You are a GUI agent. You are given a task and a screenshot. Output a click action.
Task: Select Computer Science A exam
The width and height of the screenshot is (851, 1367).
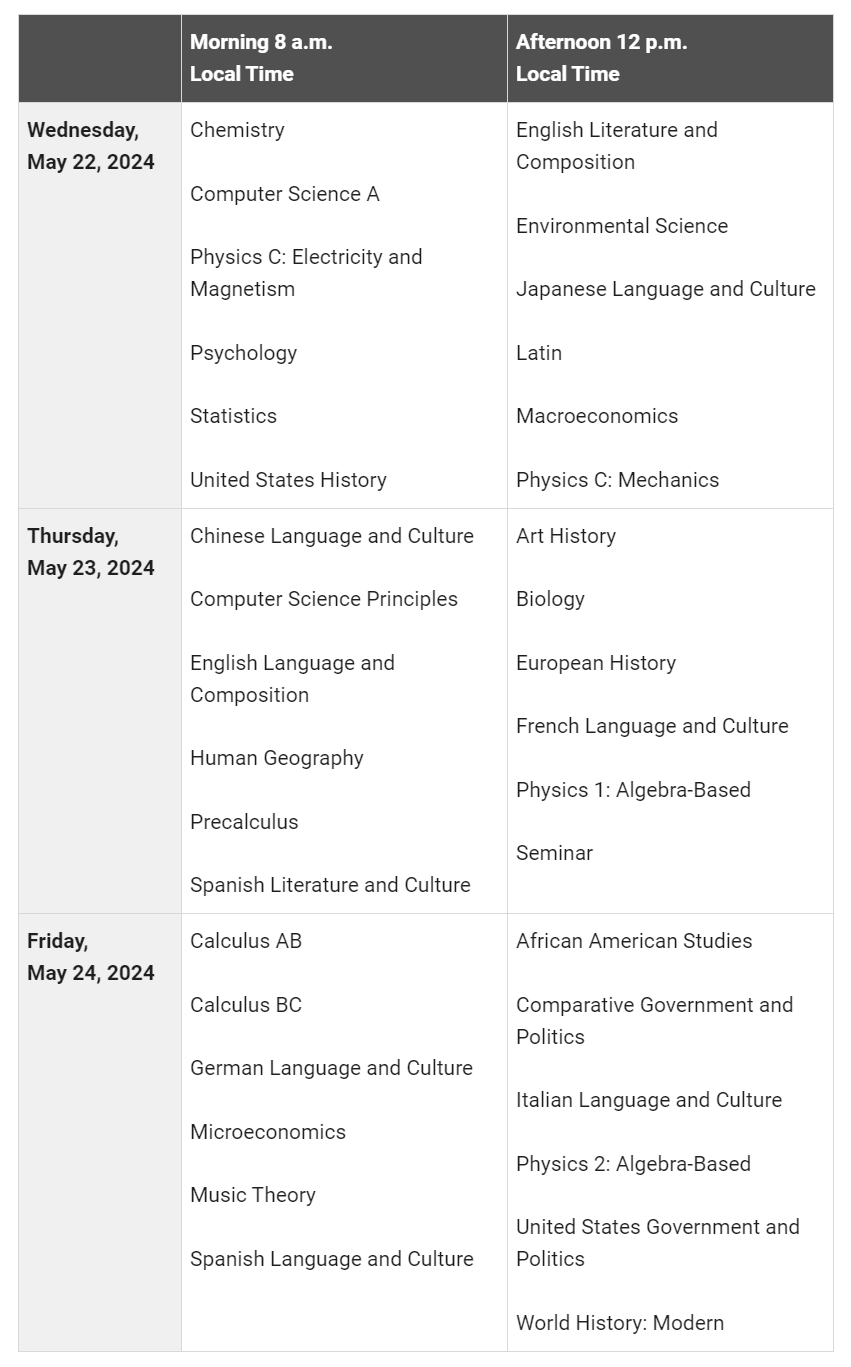point(284,194)
